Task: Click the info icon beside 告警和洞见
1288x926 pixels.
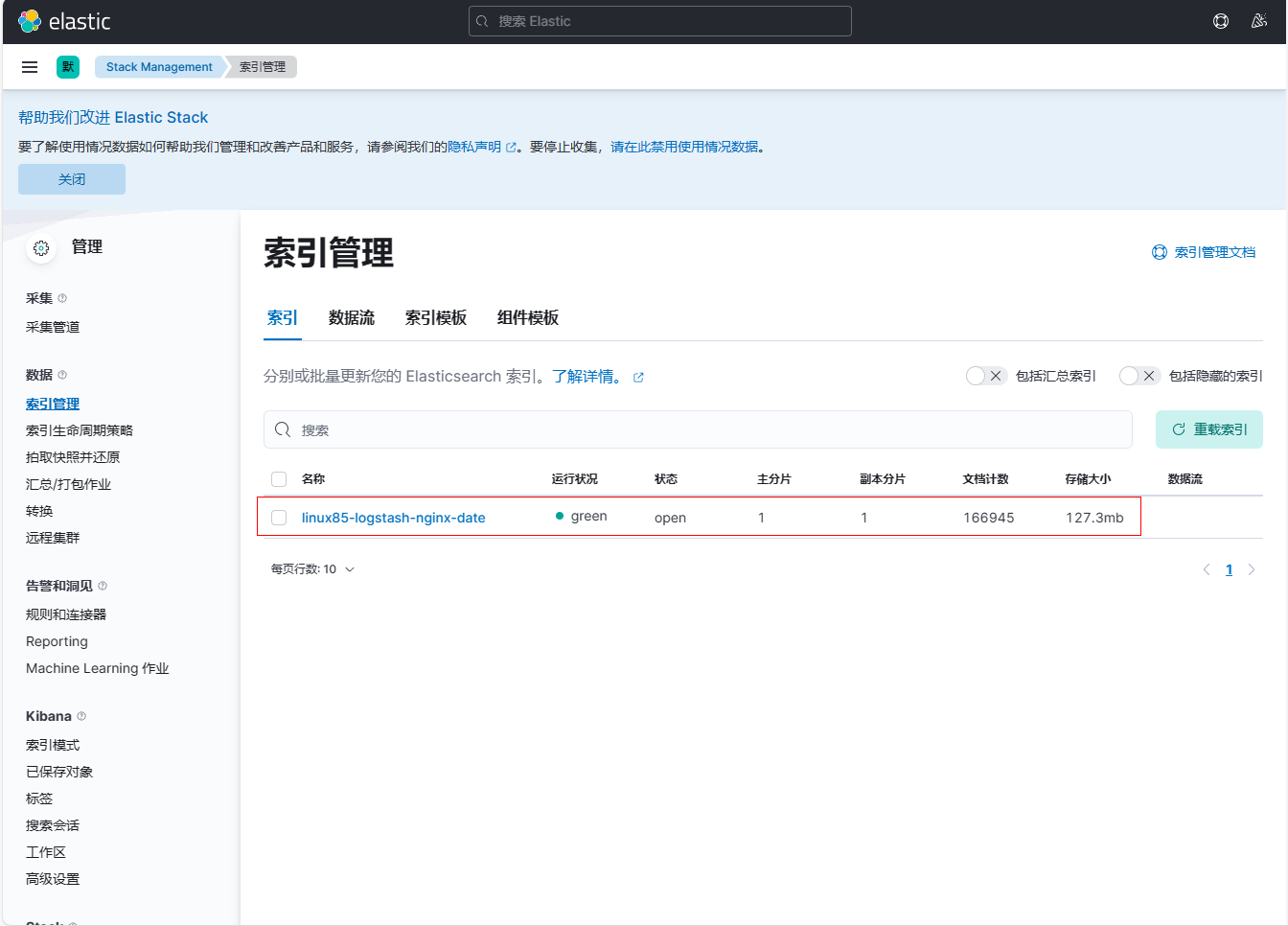Action: [103, 586]
